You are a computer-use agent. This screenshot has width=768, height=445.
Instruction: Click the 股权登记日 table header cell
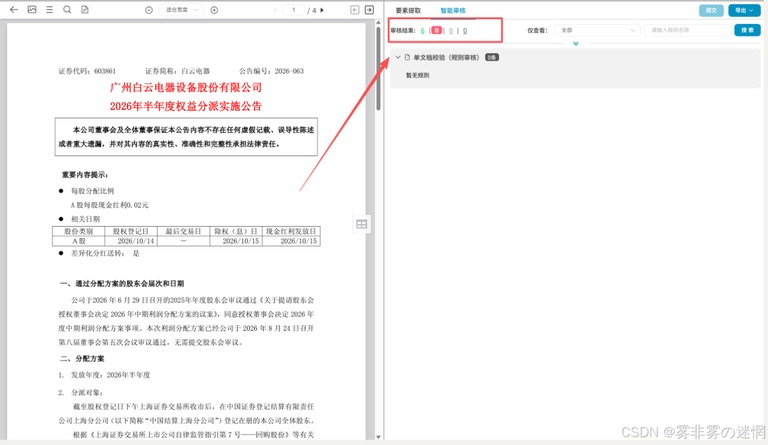point(130,231)
